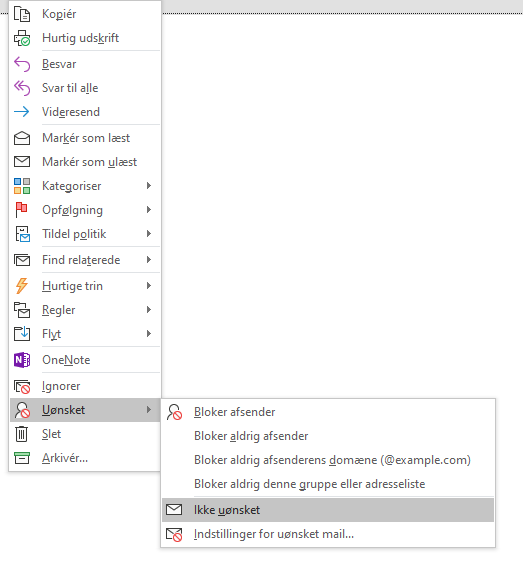The height and width of the screenshot is (574, 523).
Task: Click the Slet trash can icon
Action: pyautogui.click(x=22, y=434)
